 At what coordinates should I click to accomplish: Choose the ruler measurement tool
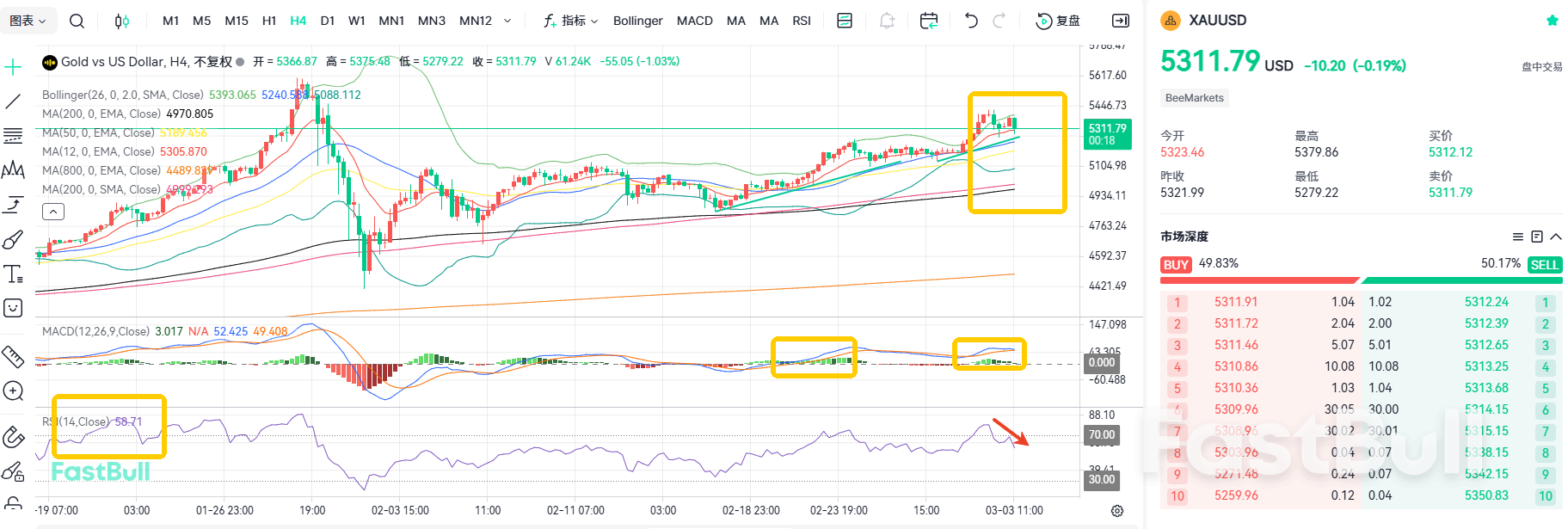pyautogui.click(x=13, y=356)
